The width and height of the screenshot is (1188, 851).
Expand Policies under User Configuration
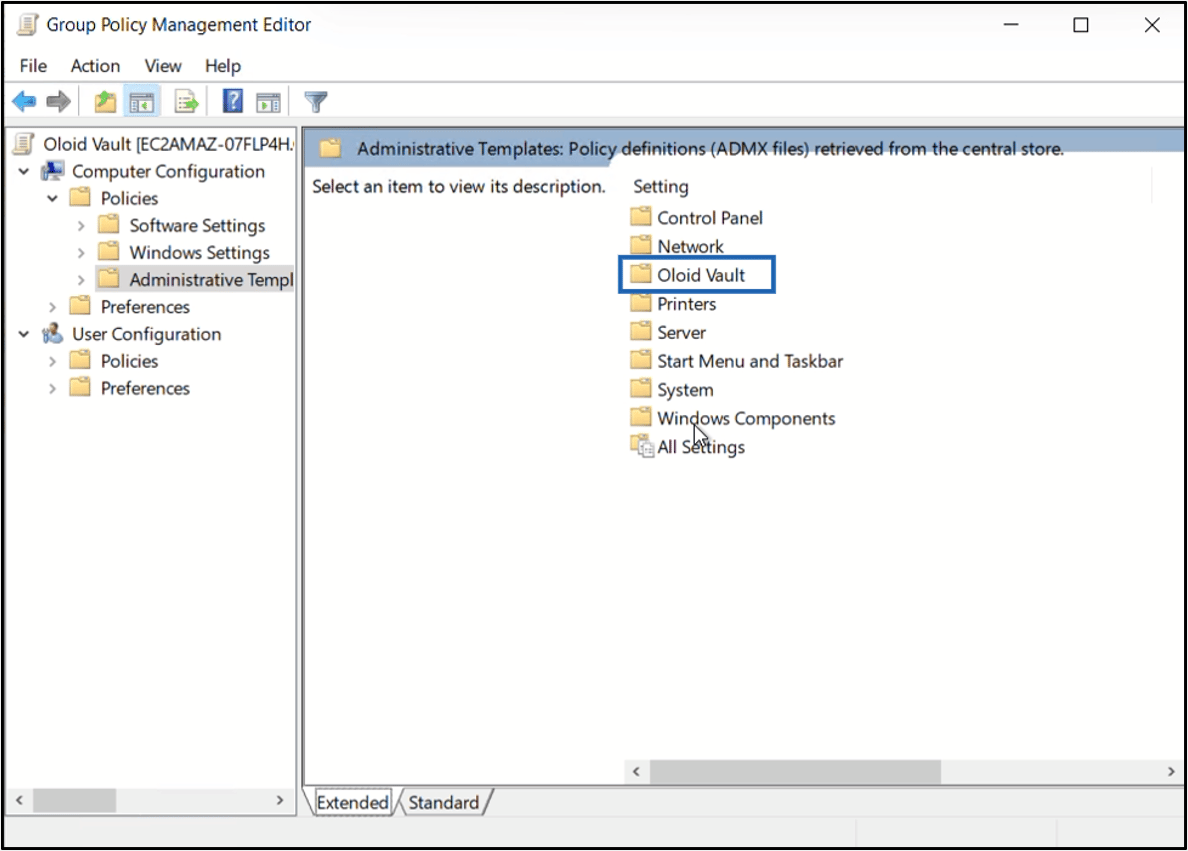pos(52,361)
